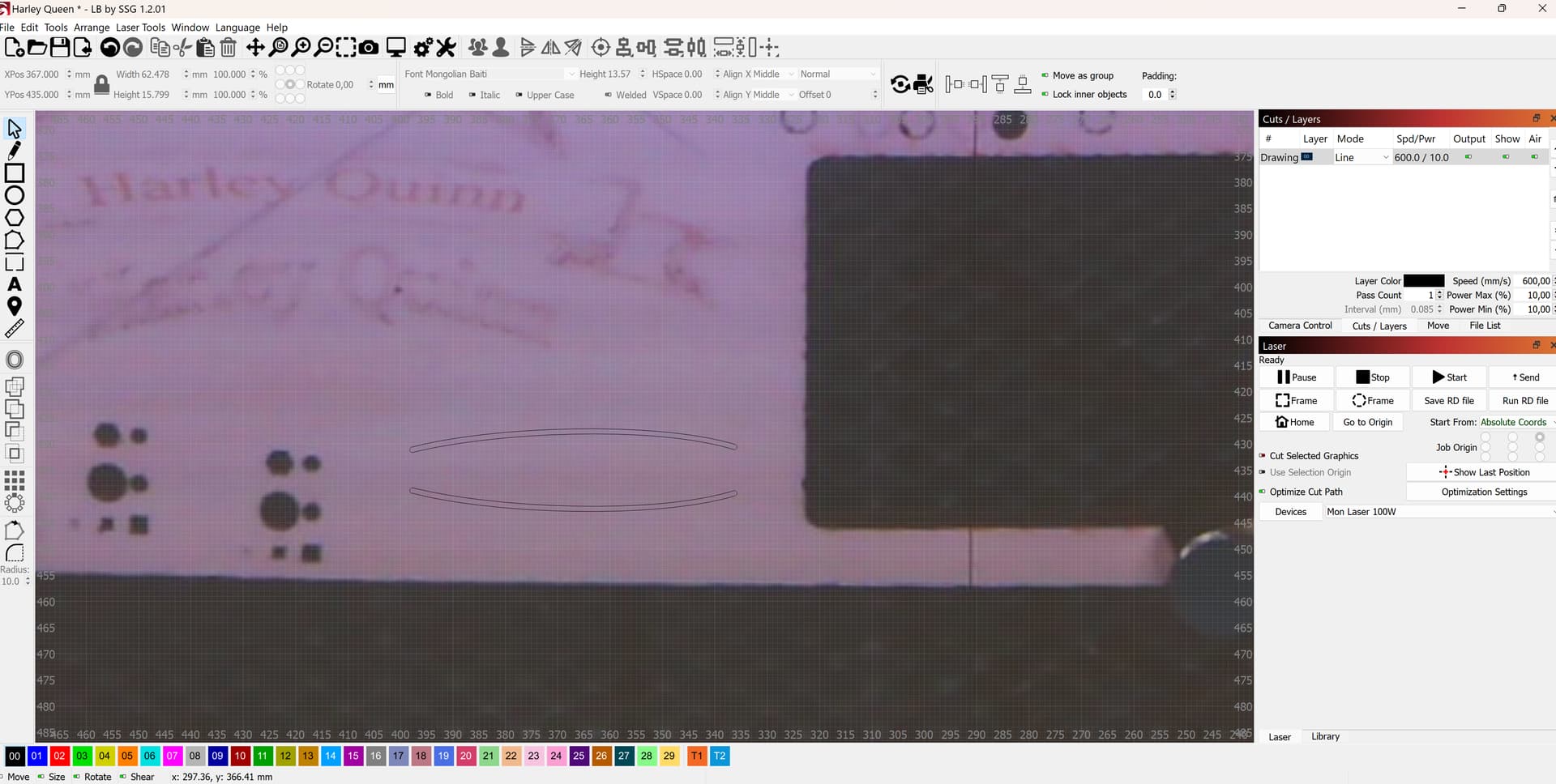Open the Laser Tools menu
This screenshot has width=1556, height=784.
point(140,28)
